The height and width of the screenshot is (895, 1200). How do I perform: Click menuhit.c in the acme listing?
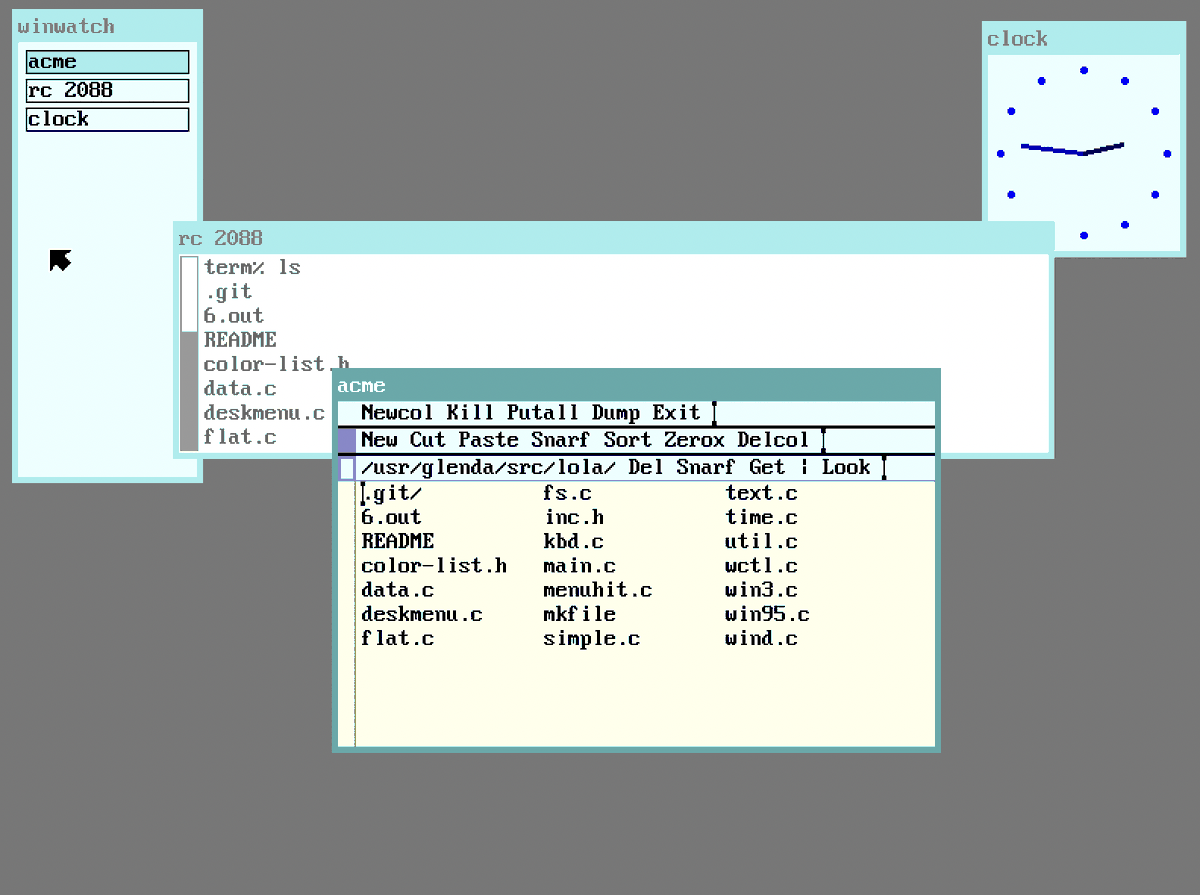(x=597, y=590)
